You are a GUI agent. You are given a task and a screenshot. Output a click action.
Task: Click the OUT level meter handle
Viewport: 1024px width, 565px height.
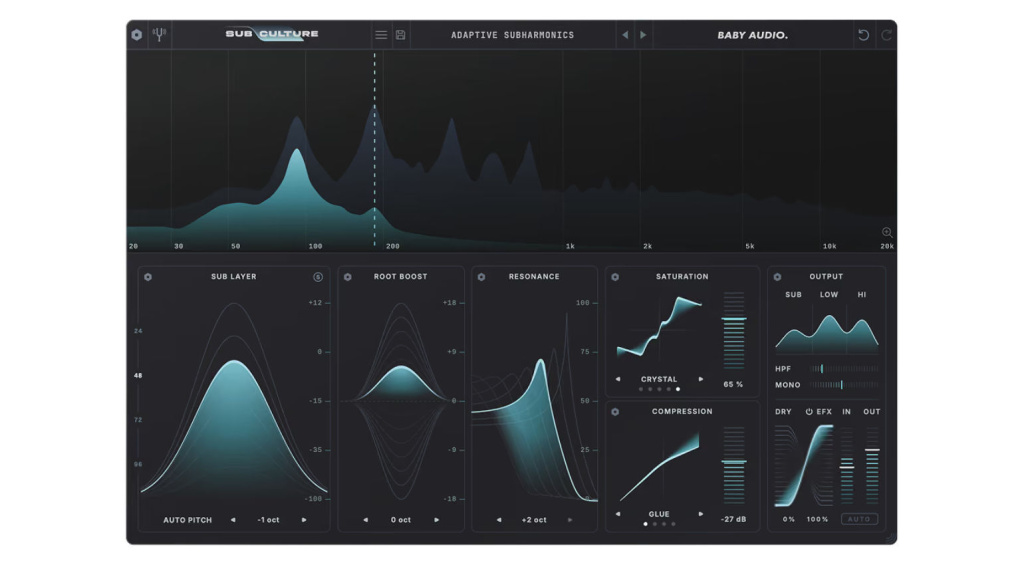point(872,450)
